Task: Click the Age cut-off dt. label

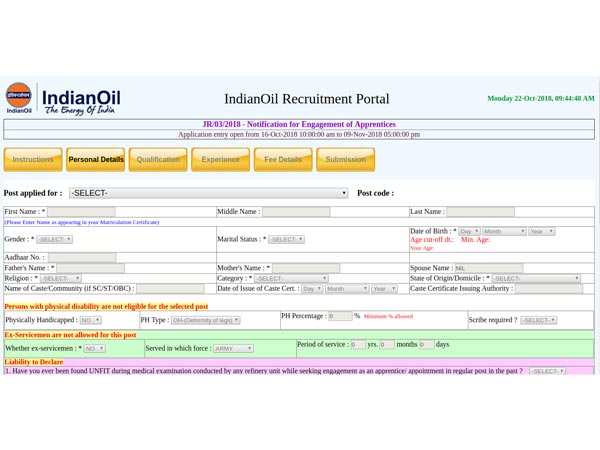Action: 432,240
